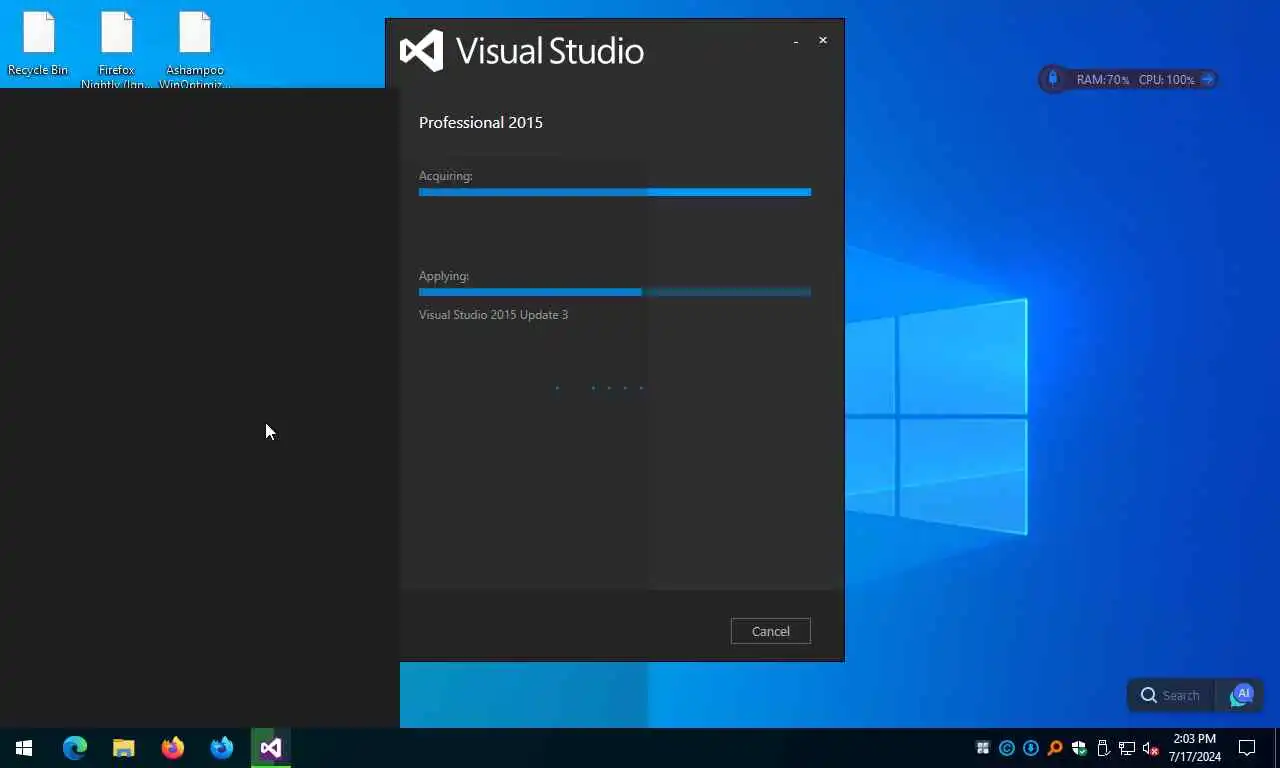Switch to the Visual Studio installer taskbar button
The height and width of the screenshot is (768, 1280).
(x=271, y=748)
